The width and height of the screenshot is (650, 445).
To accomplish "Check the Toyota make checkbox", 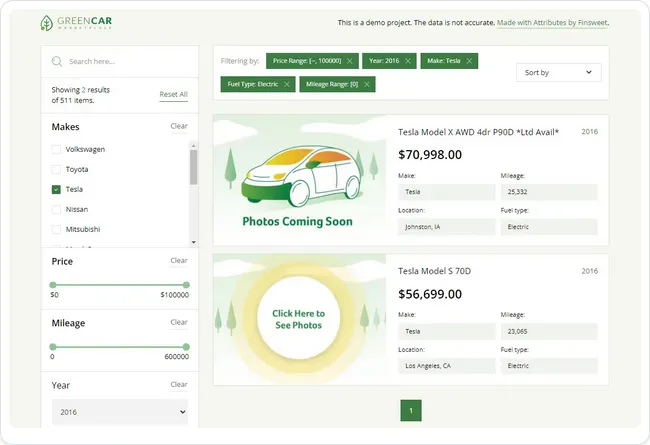I will coord(56,169).
